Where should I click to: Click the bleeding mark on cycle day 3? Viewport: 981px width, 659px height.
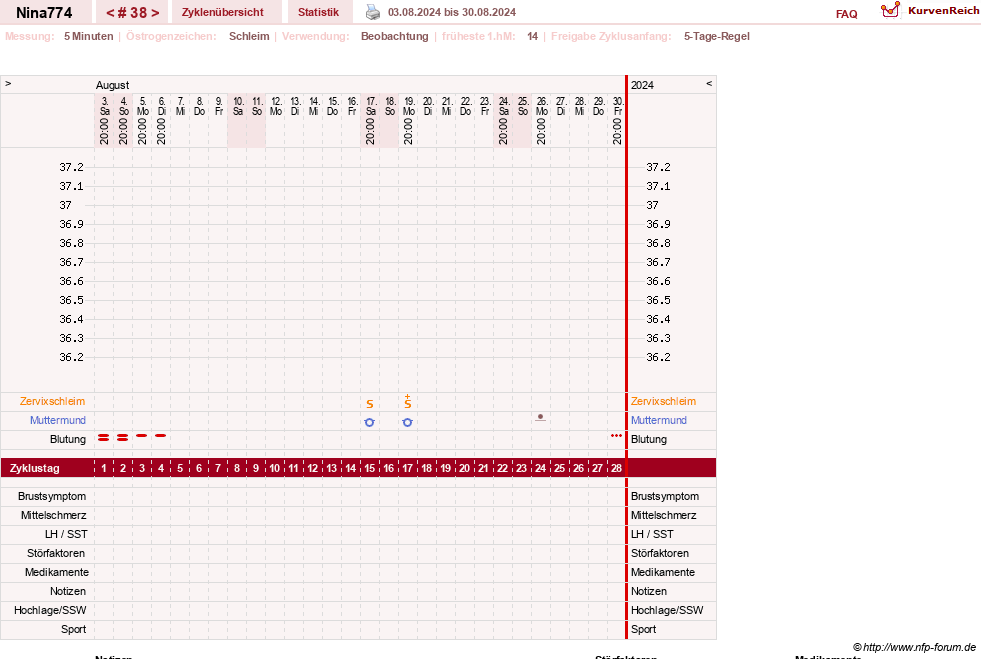tap(142, 435)
